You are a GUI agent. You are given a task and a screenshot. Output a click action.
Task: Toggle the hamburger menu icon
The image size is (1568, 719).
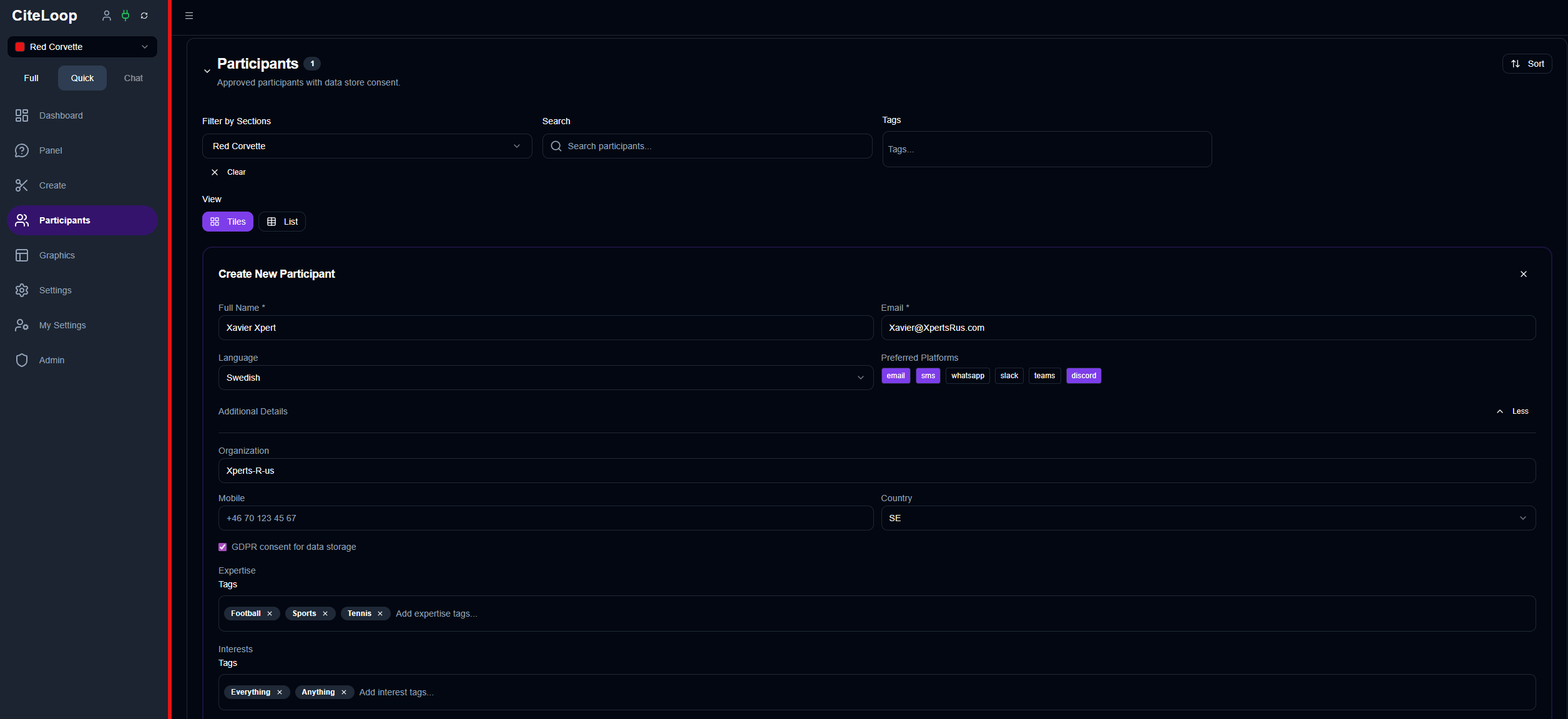(x=189, y=16)
